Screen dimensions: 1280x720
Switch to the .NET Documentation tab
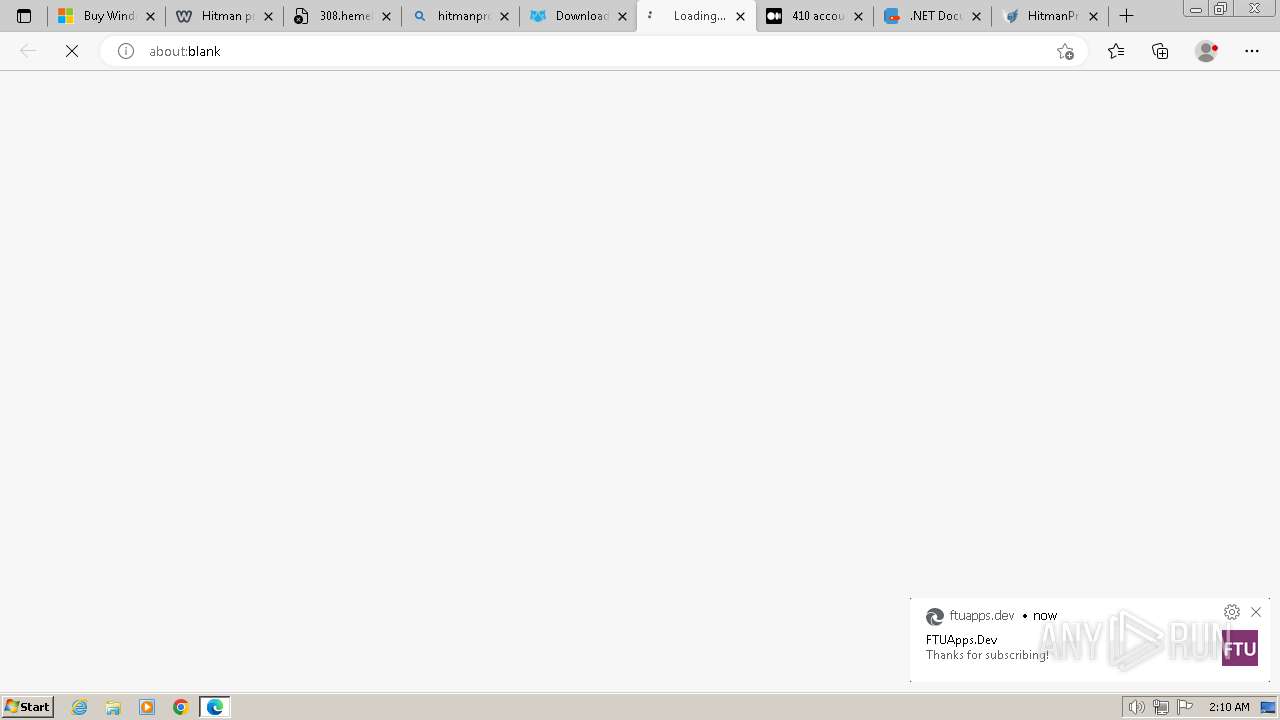point(932,16)
